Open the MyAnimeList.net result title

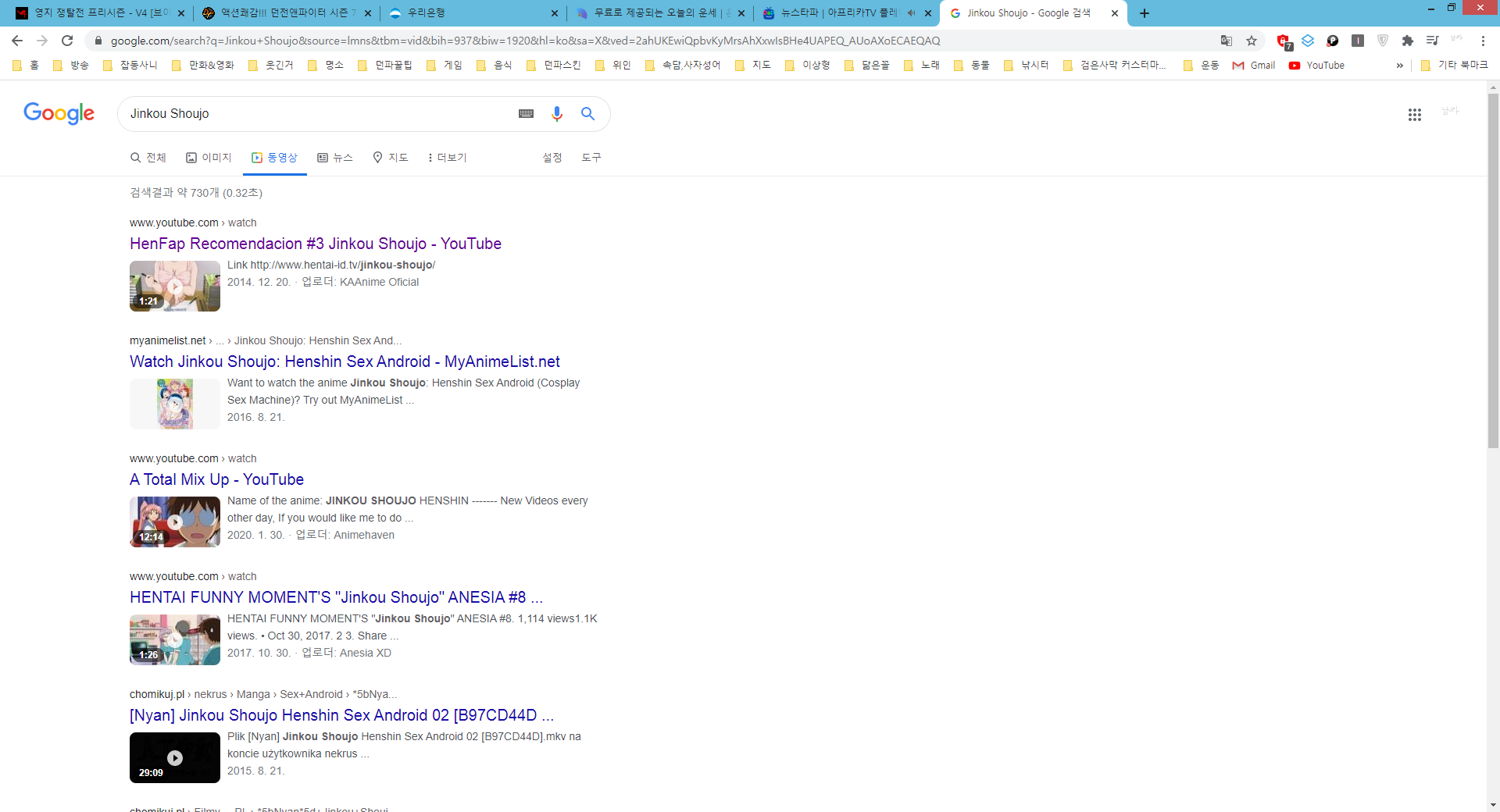[345, 361]
